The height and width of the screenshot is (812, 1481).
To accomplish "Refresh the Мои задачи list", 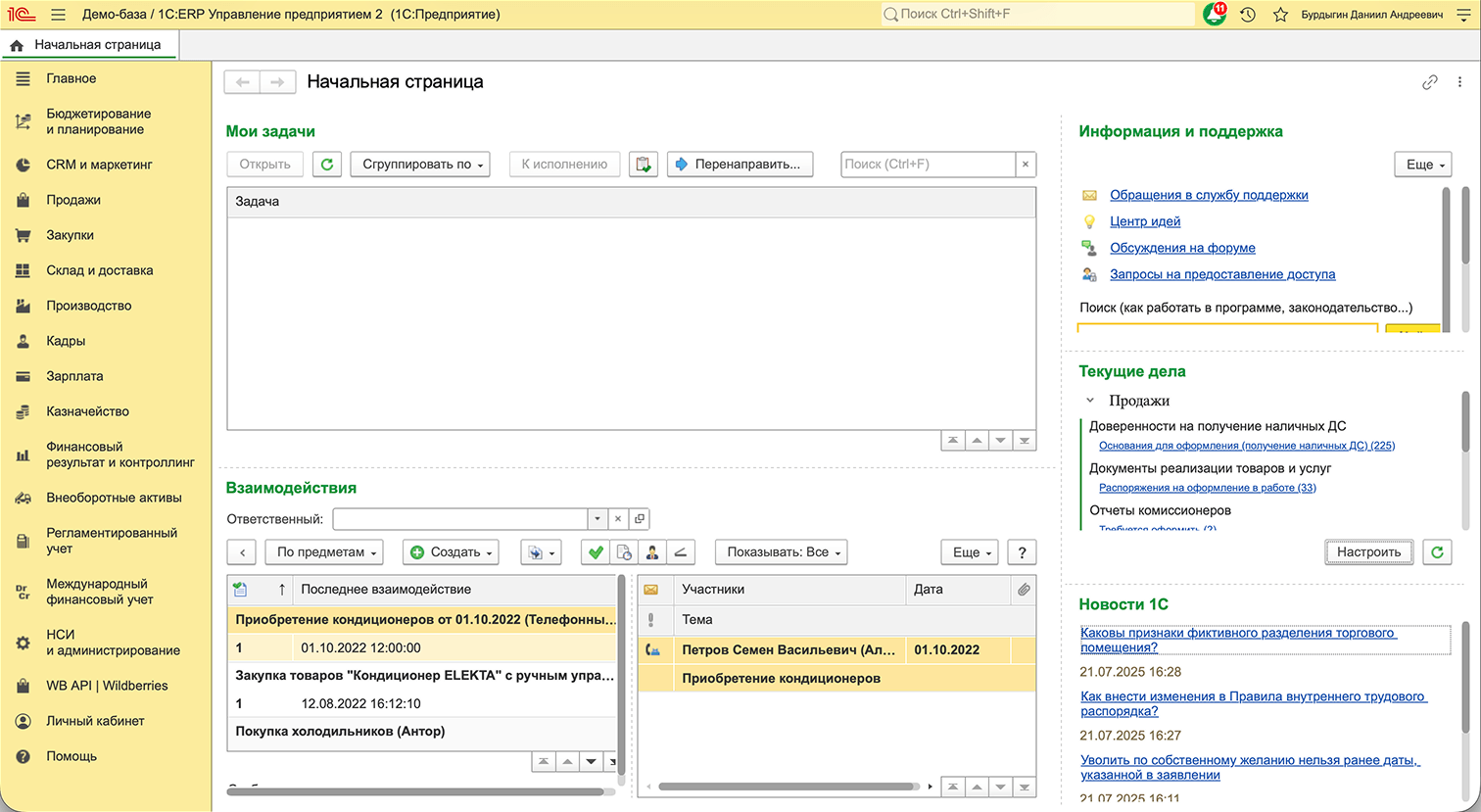I will (326, 164).
